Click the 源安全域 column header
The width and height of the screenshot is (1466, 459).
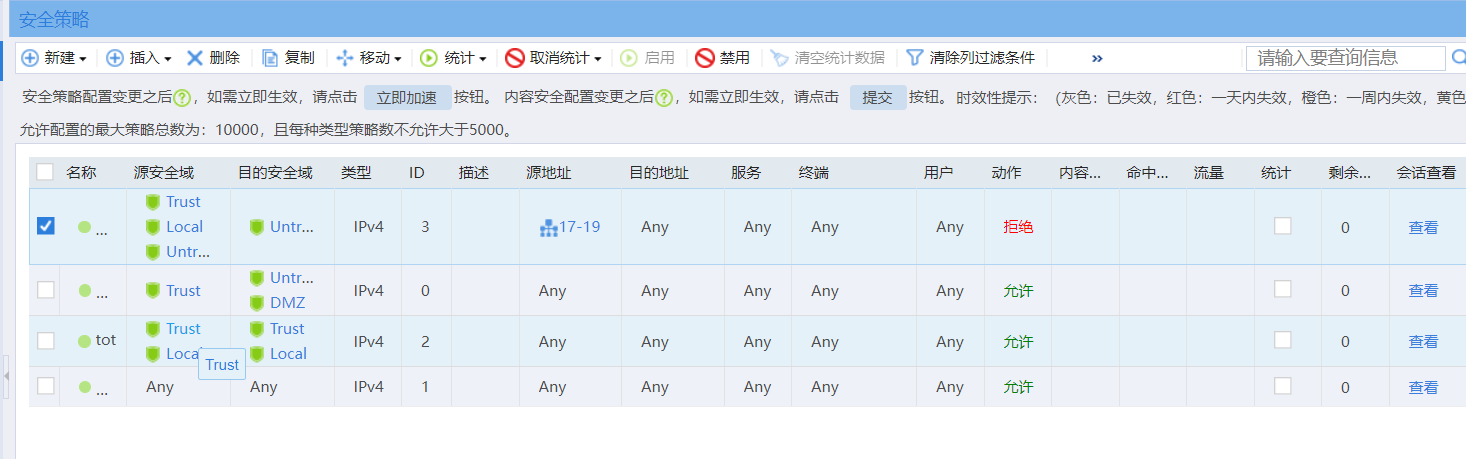(x=163, y=173)
